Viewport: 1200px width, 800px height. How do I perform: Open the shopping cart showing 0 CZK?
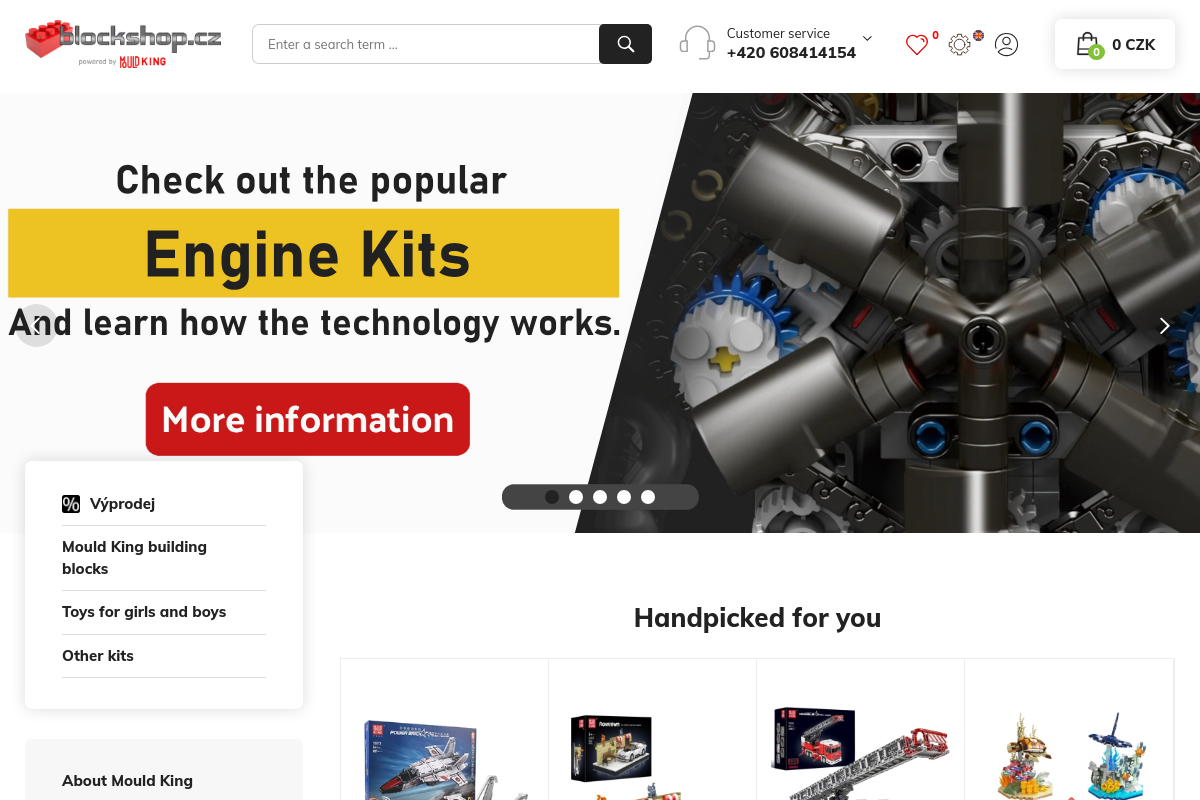click(1115, 44)
